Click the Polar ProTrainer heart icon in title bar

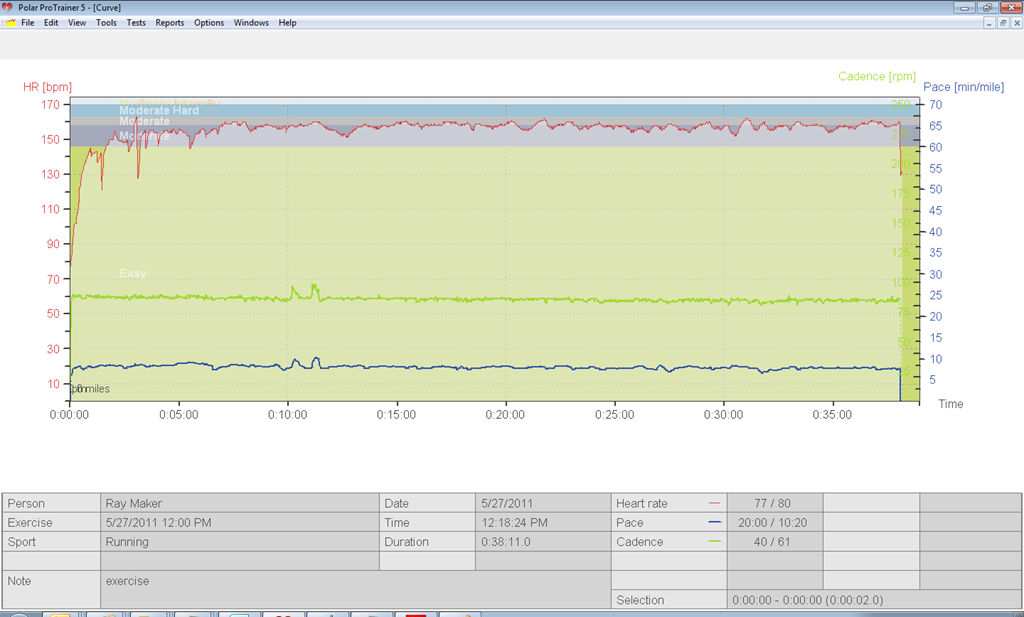point(7,8)
